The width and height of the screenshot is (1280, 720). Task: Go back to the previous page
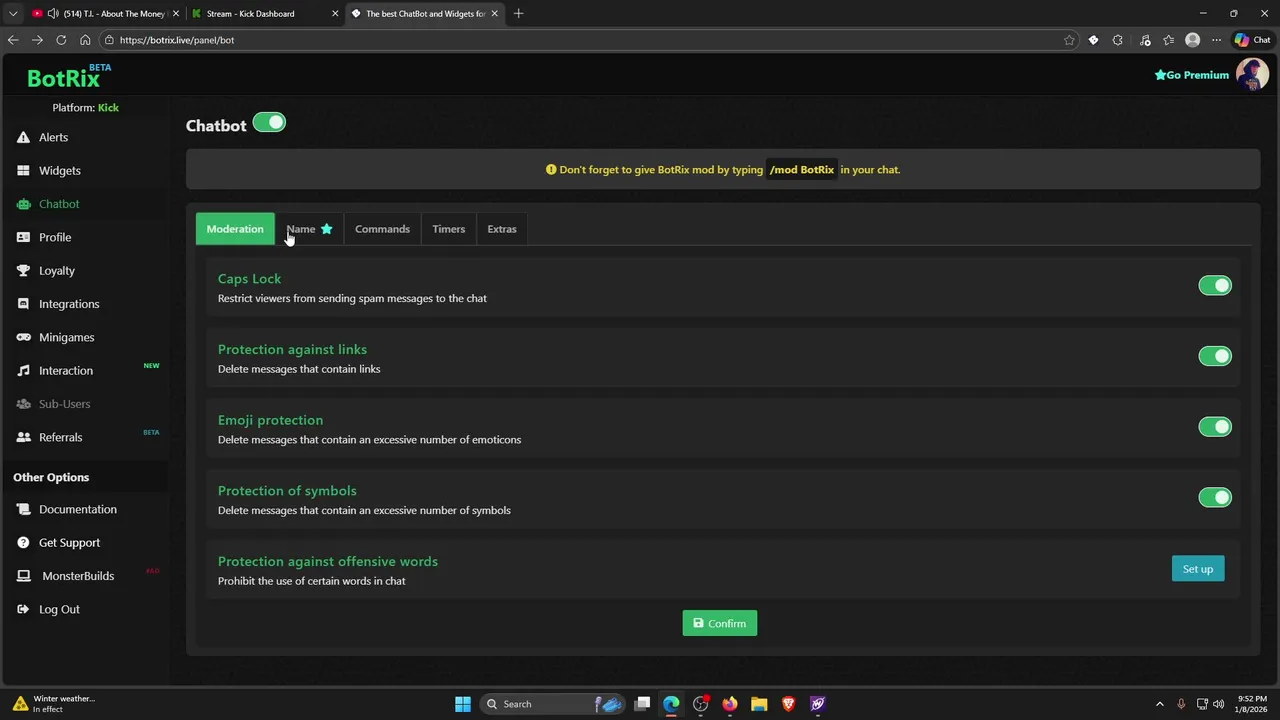13,40
